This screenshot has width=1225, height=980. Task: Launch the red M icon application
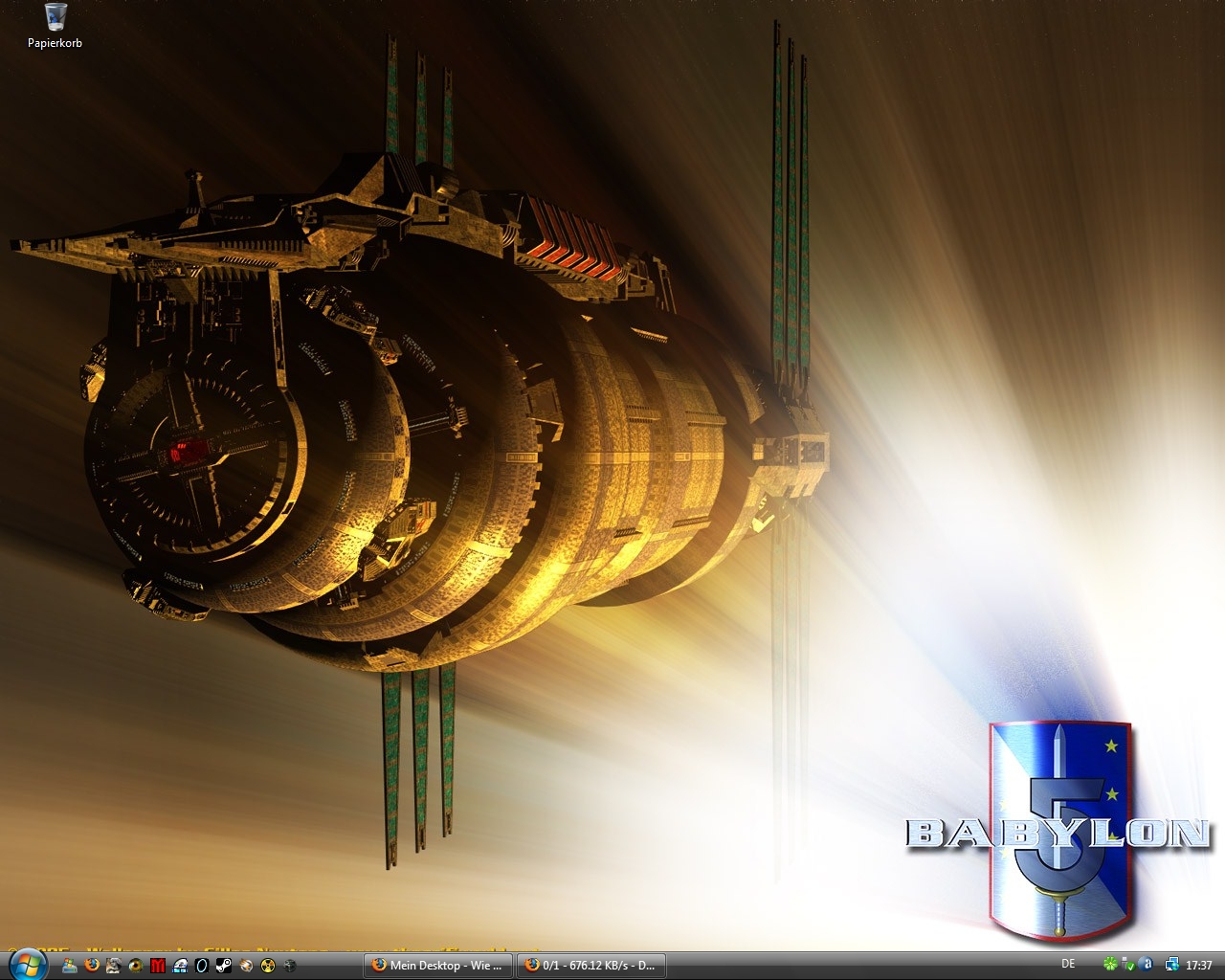point(158,966)
